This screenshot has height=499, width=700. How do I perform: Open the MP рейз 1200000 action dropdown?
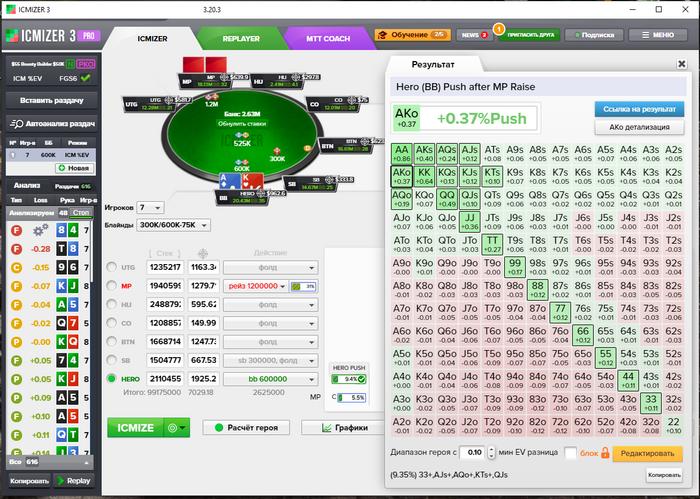point(257,286)
